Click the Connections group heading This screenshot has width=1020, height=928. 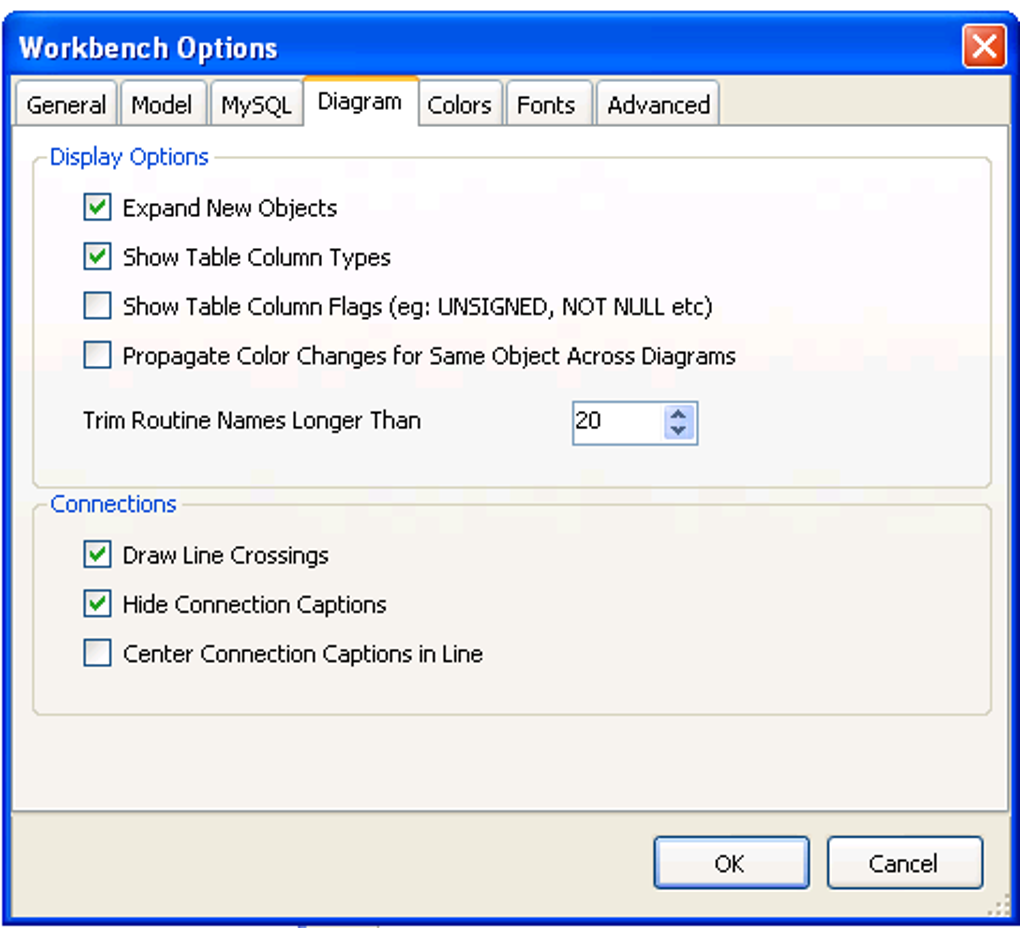click(x=113, y=504)
